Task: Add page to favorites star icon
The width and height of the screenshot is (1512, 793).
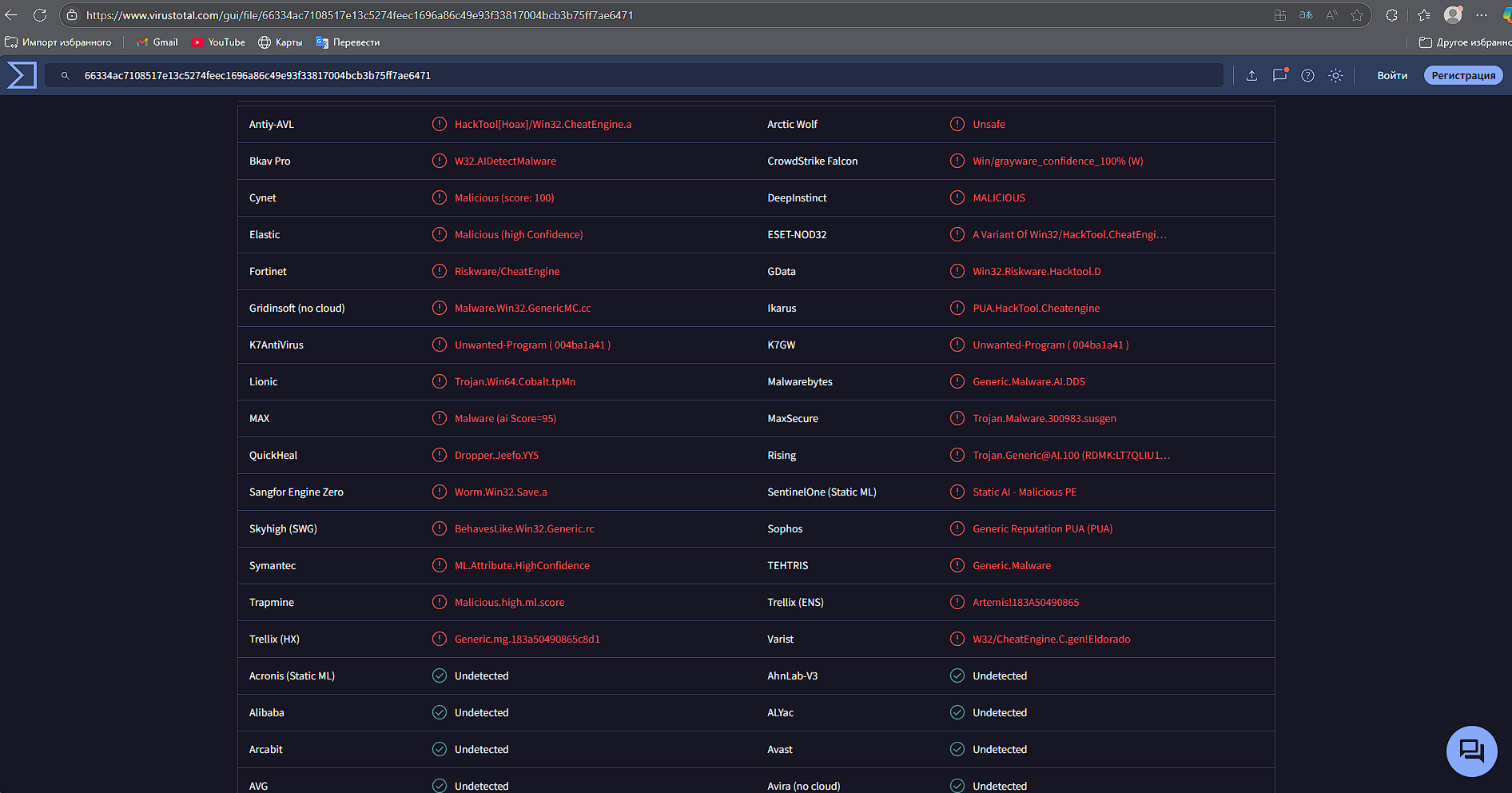Action: 1357,15
